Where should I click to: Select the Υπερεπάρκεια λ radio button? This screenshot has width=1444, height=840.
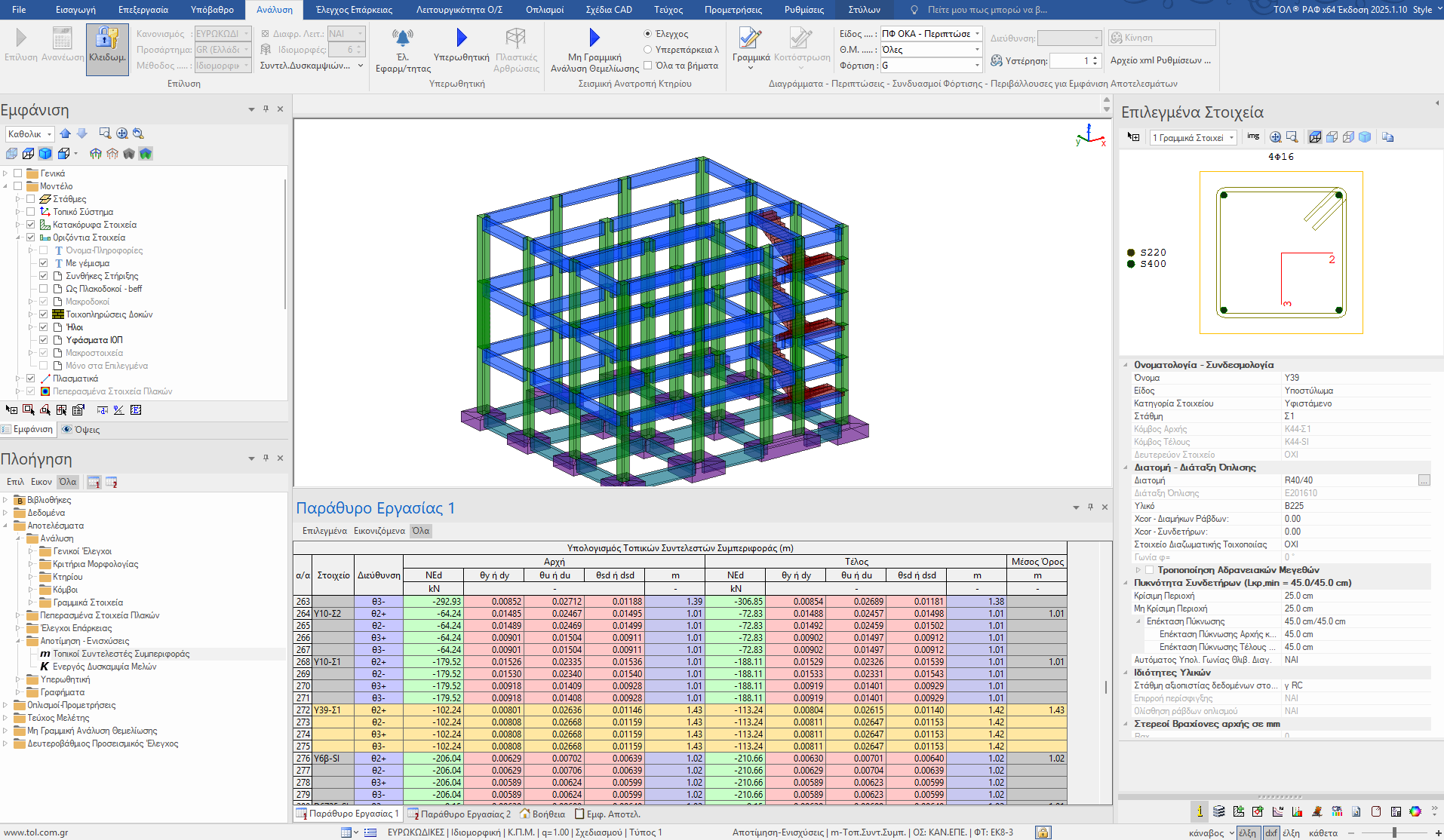(647, 50)
